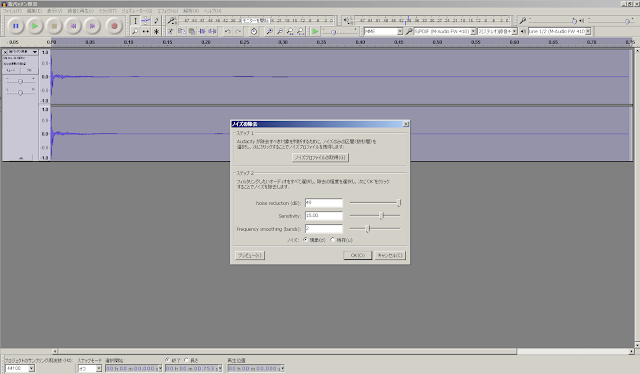Select the noise Isolate radio option

[333, 240]
